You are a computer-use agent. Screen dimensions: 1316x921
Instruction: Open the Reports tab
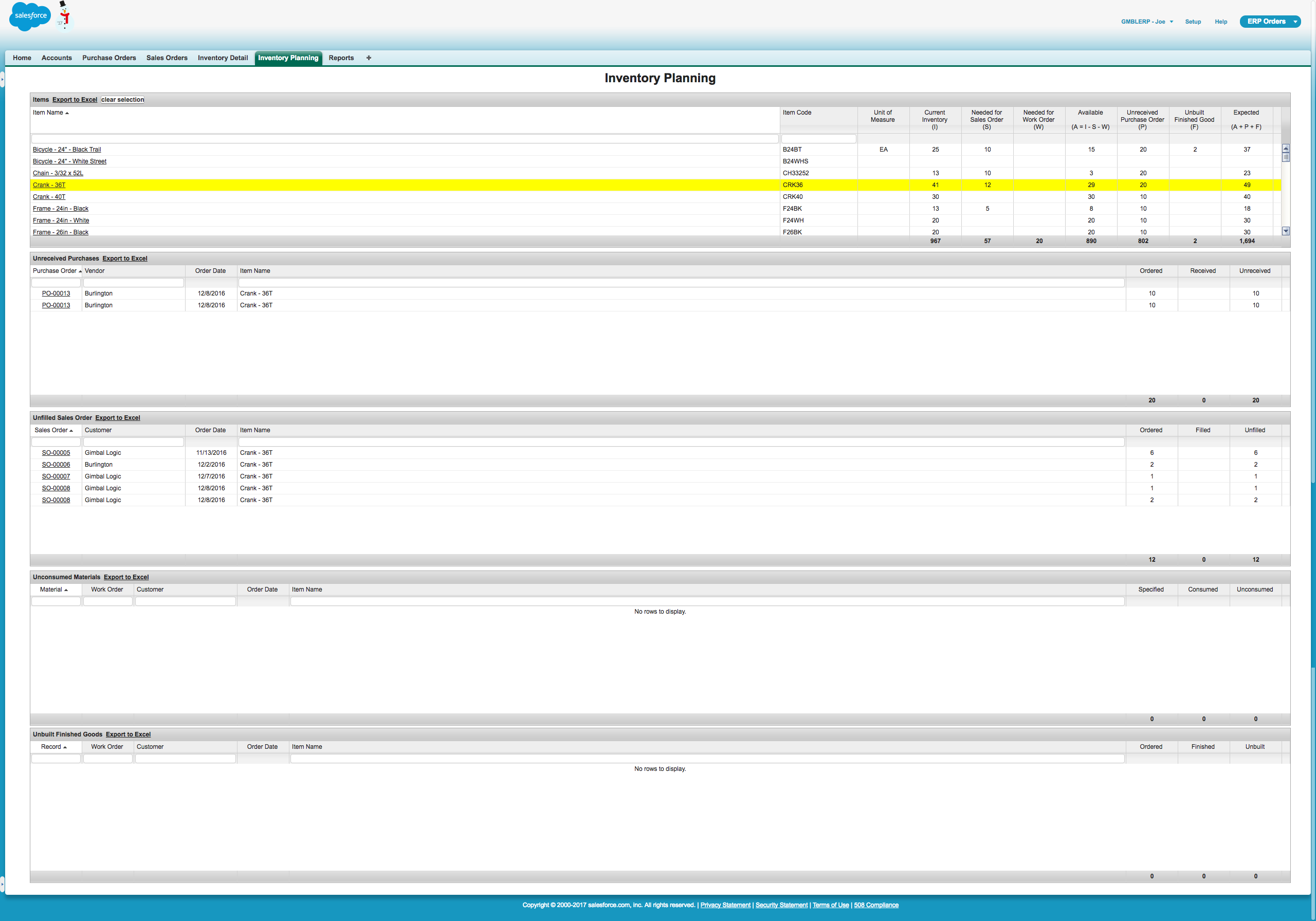point(341,58)
